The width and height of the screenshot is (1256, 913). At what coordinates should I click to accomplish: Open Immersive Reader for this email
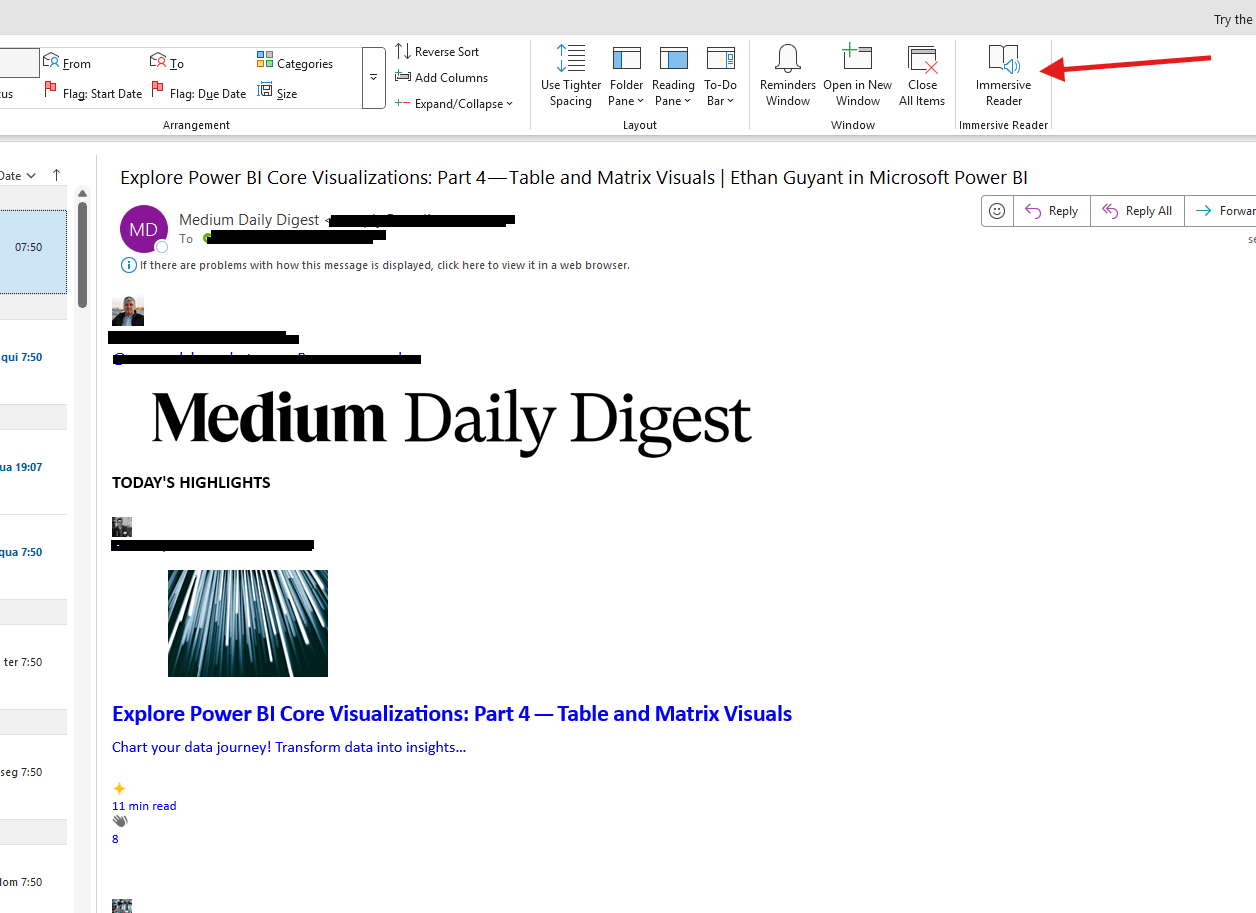1003,75
